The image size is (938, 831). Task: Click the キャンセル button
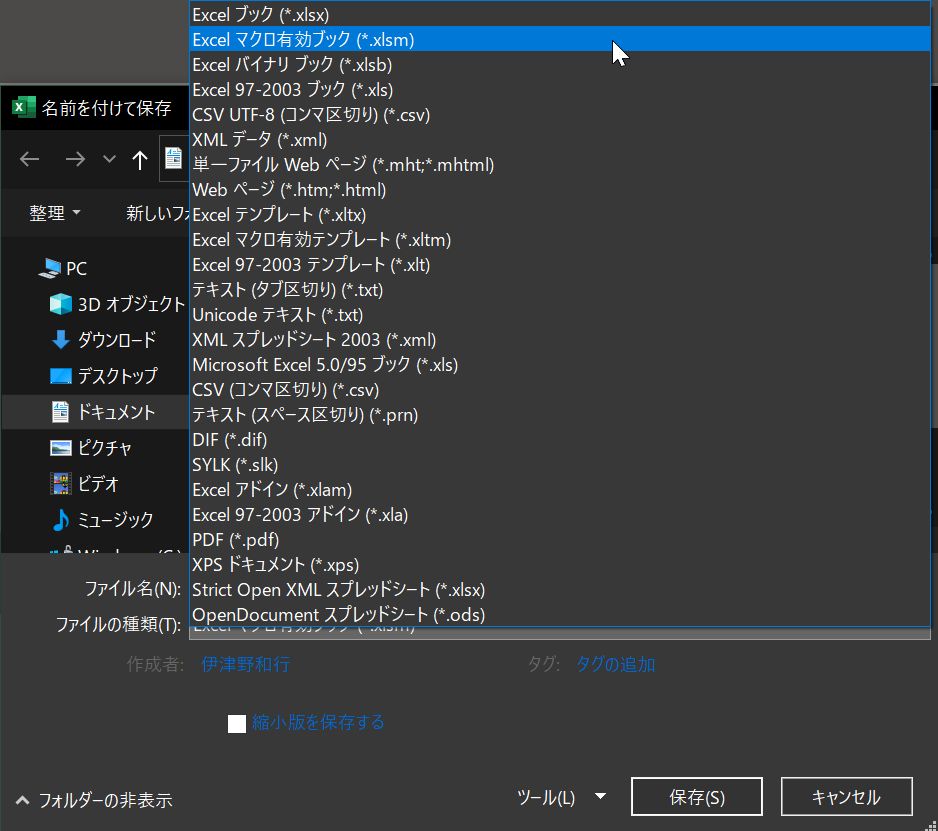coord(847,796)
